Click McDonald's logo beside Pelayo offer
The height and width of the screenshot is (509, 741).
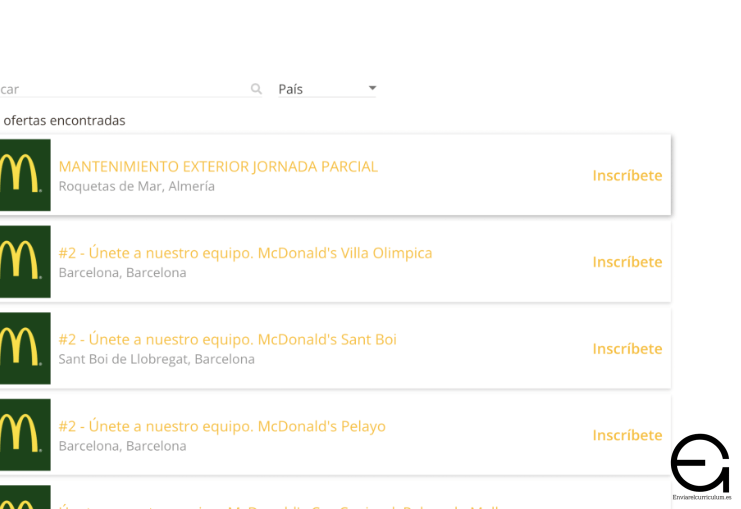[x=24, y=435]
